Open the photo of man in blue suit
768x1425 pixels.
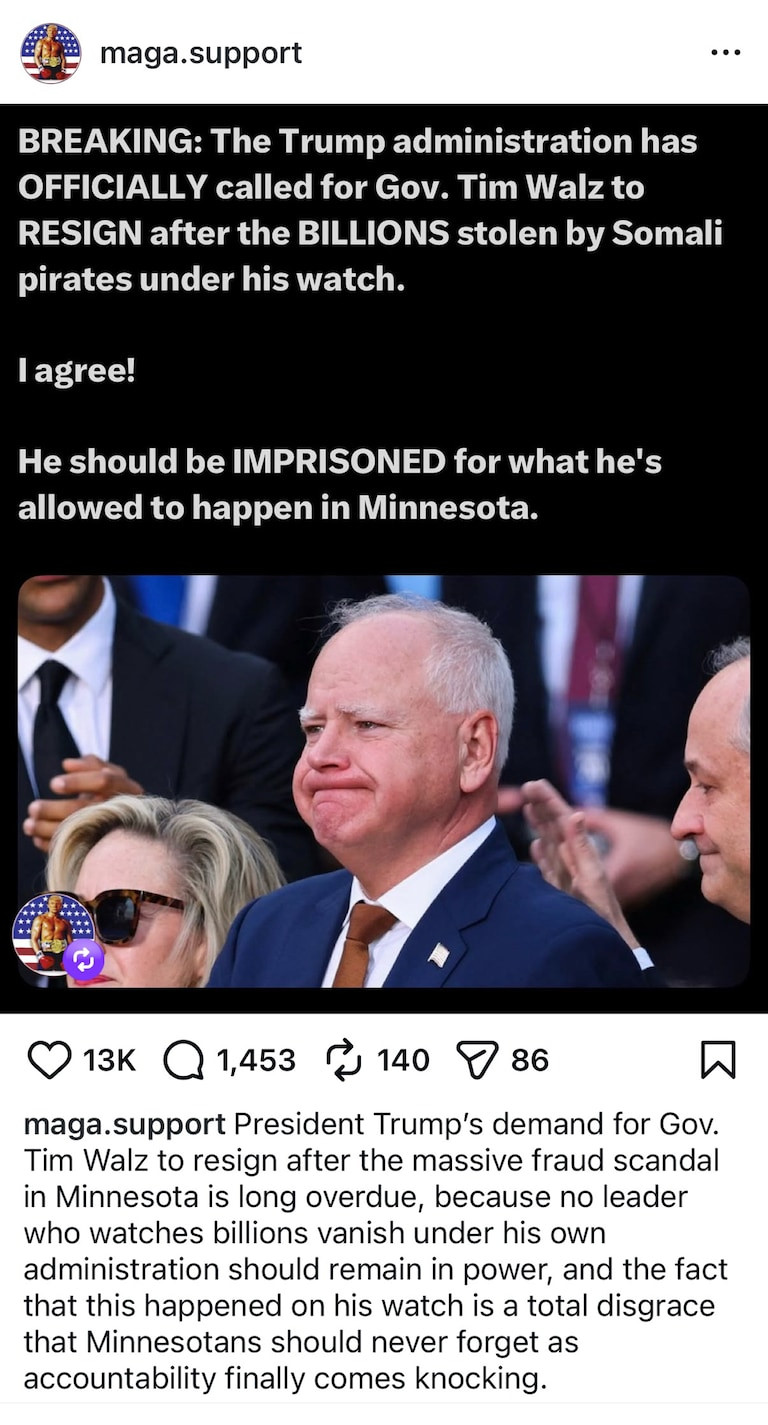click(384, 781)
